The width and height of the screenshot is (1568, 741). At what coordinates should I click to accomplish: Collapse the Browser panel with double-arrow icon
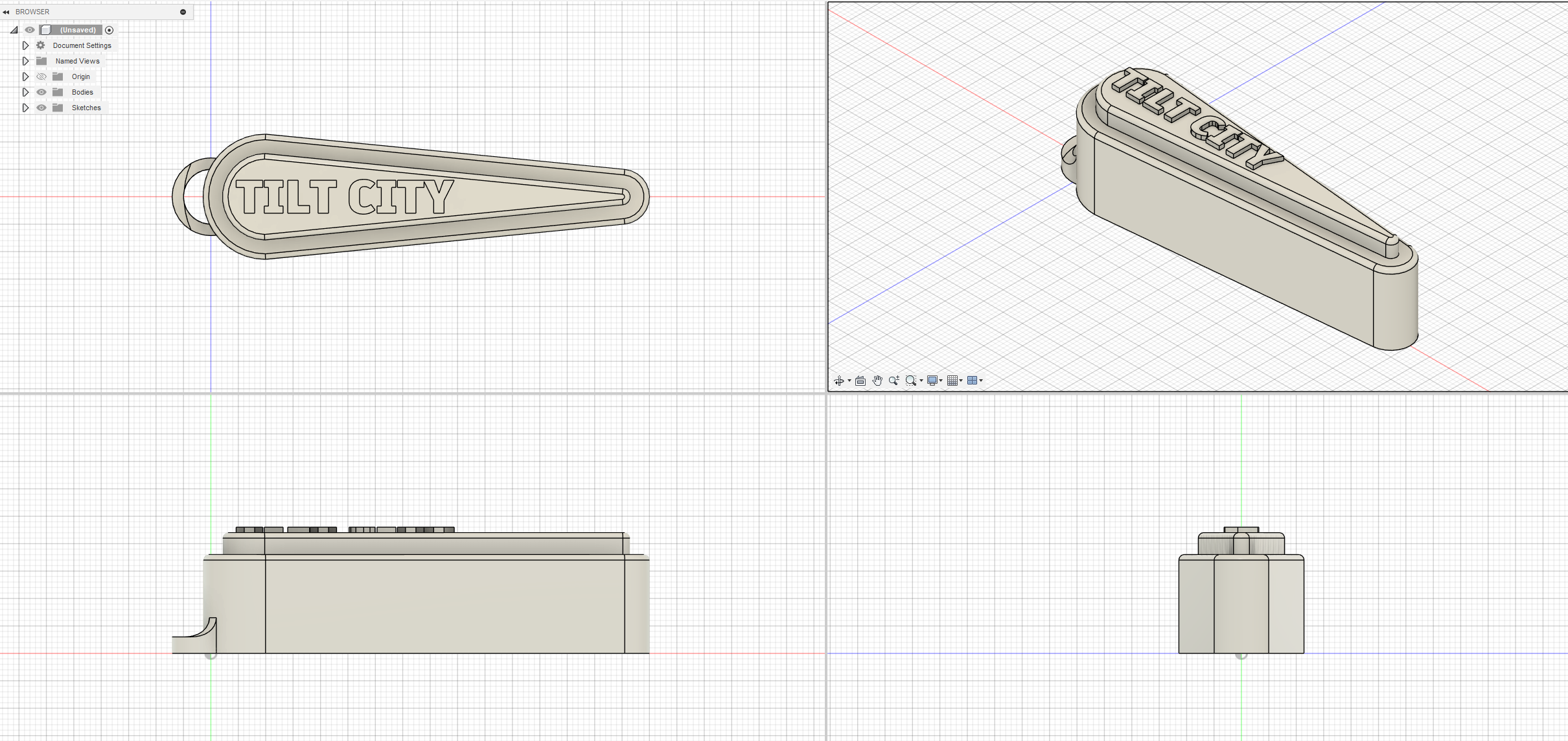coord(6,12)
